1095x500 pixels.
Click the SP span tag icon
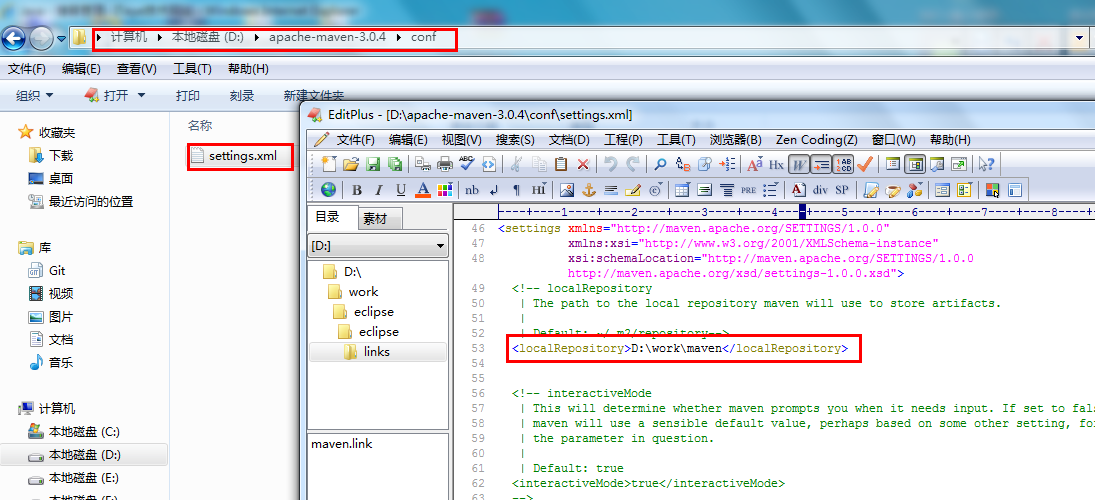coord(842,190)
